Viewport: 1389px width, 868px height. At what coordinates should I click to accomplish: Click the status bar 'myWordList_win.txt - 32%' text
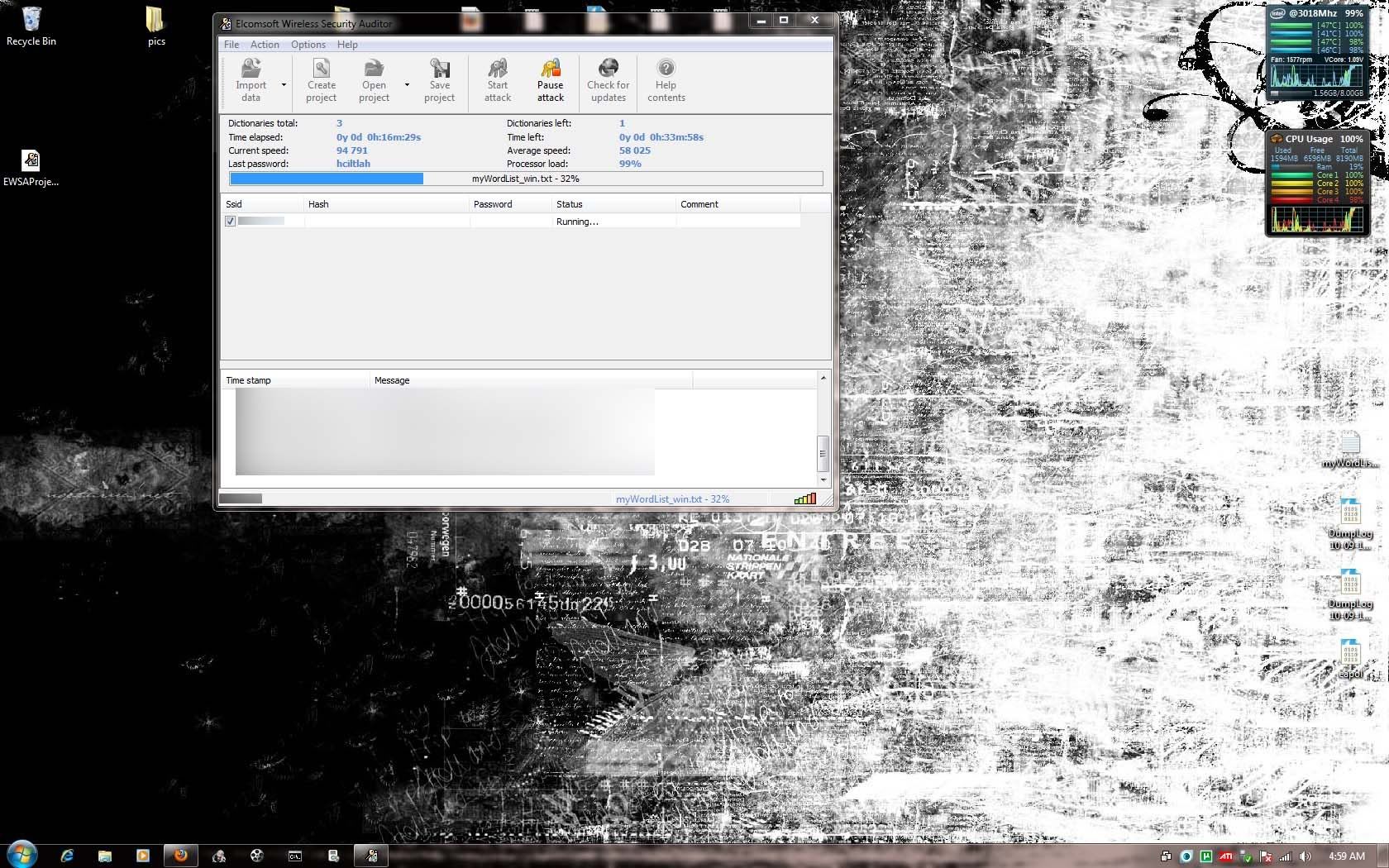tap(672, 499)
